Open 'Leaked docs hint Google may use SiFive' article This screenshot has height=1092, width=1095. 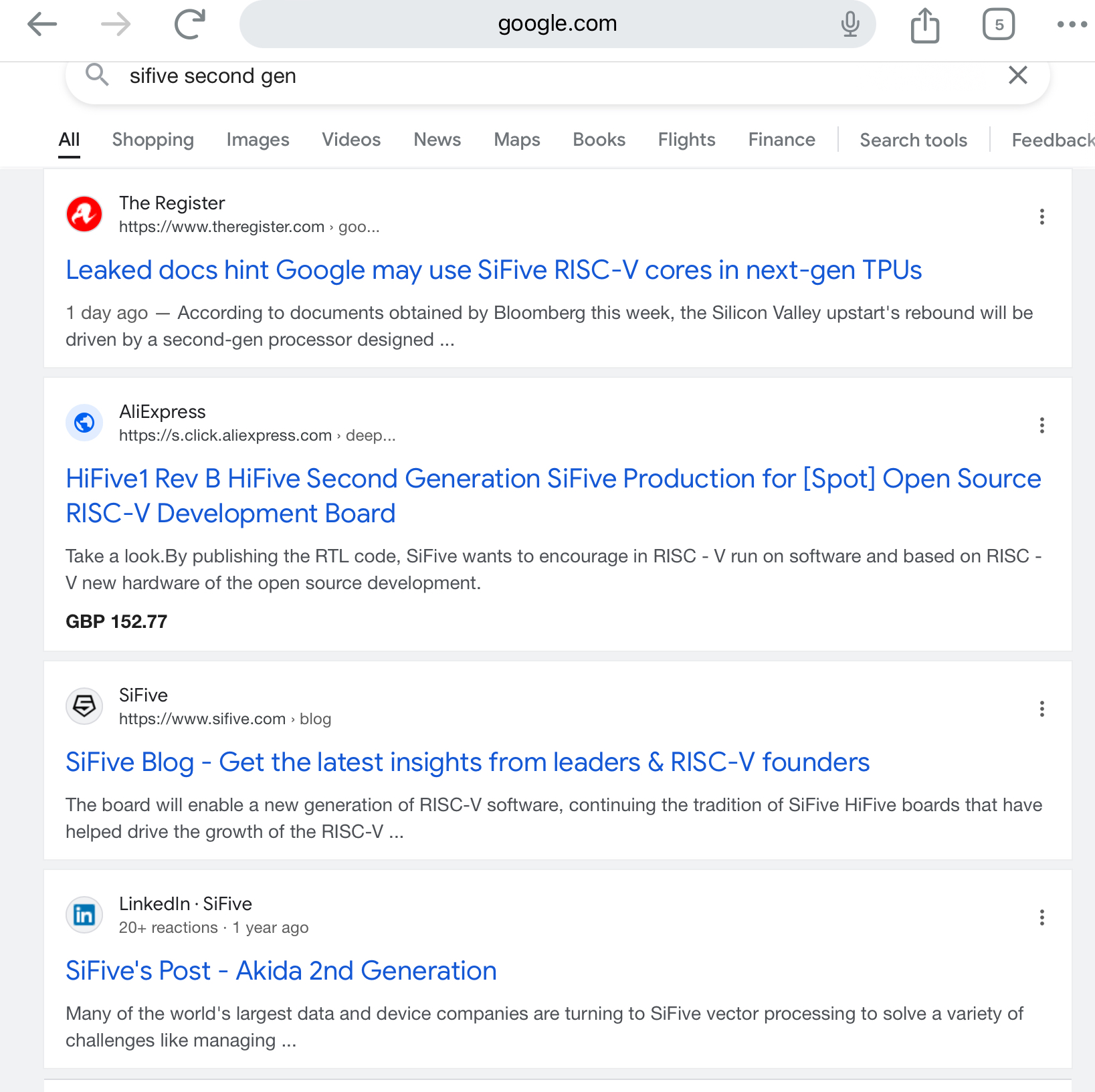click(494, 270)
